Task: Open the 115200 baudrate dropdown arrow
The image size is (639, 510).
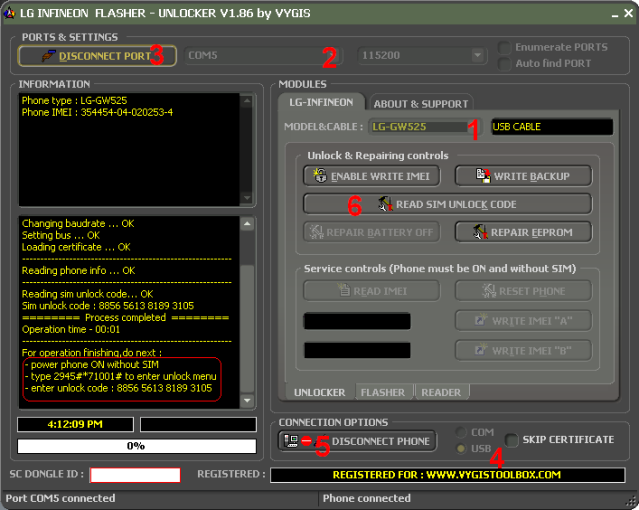Action: 477,55
